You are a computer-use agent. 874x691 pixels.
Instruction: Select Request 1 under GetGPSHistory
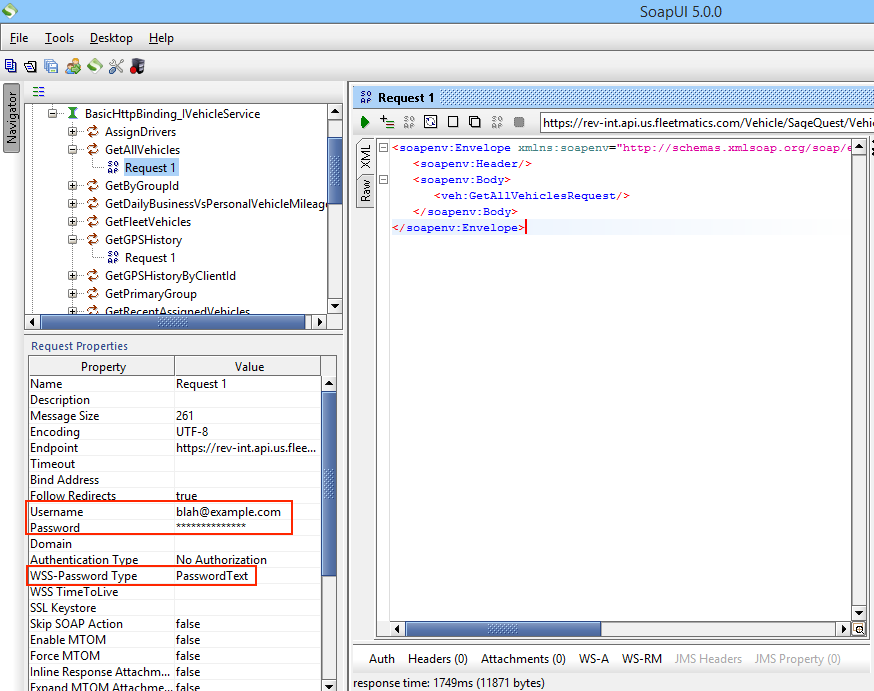[x=150, y=258]
